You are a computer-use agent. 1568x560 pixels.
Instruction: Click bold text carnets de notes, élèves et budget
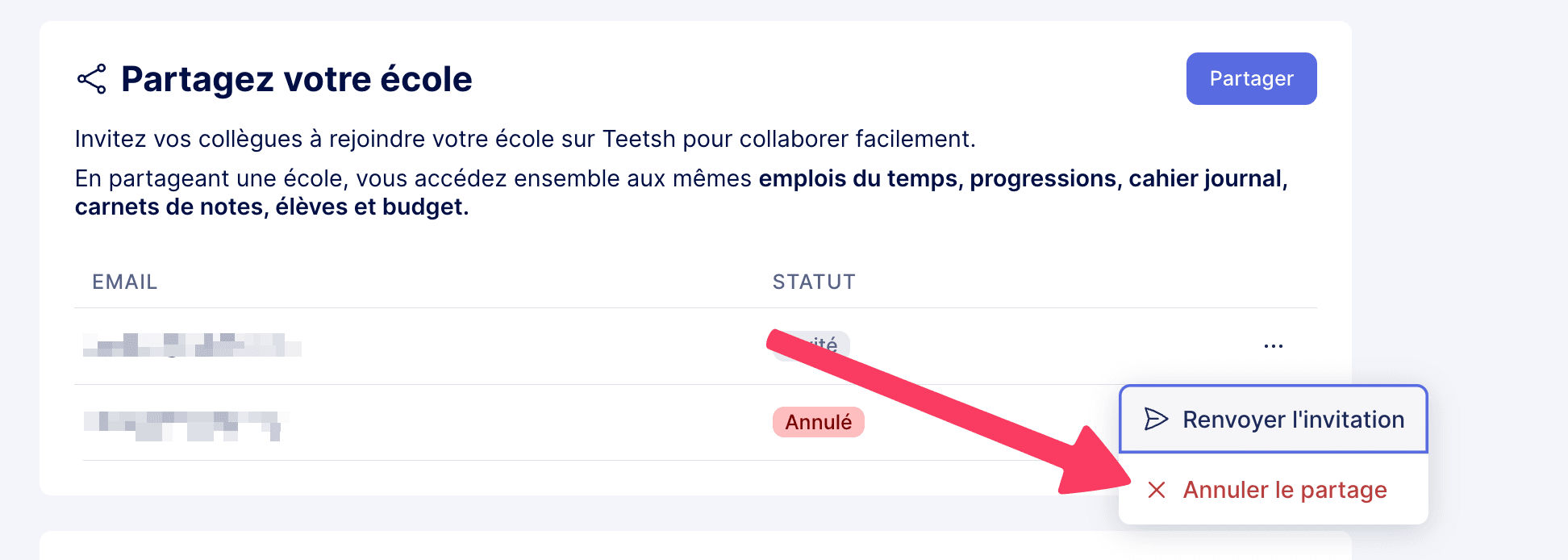coord(271,207)
